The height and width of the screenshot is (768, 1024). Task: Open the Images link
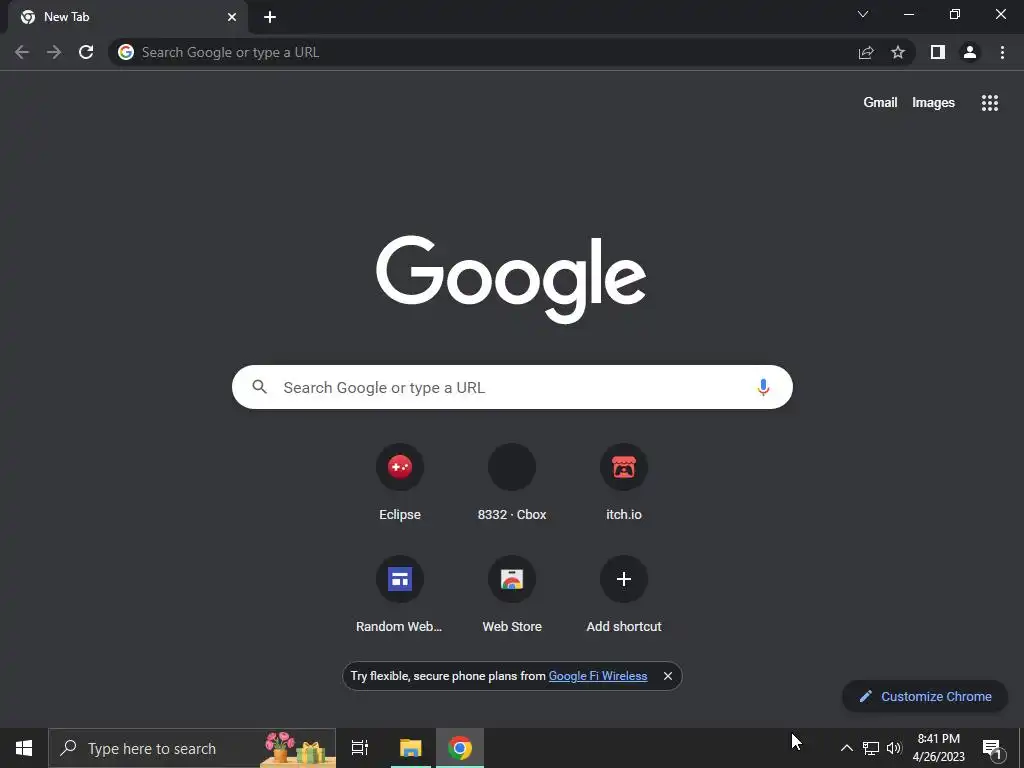pyautogui.click(x=933, y=103)
